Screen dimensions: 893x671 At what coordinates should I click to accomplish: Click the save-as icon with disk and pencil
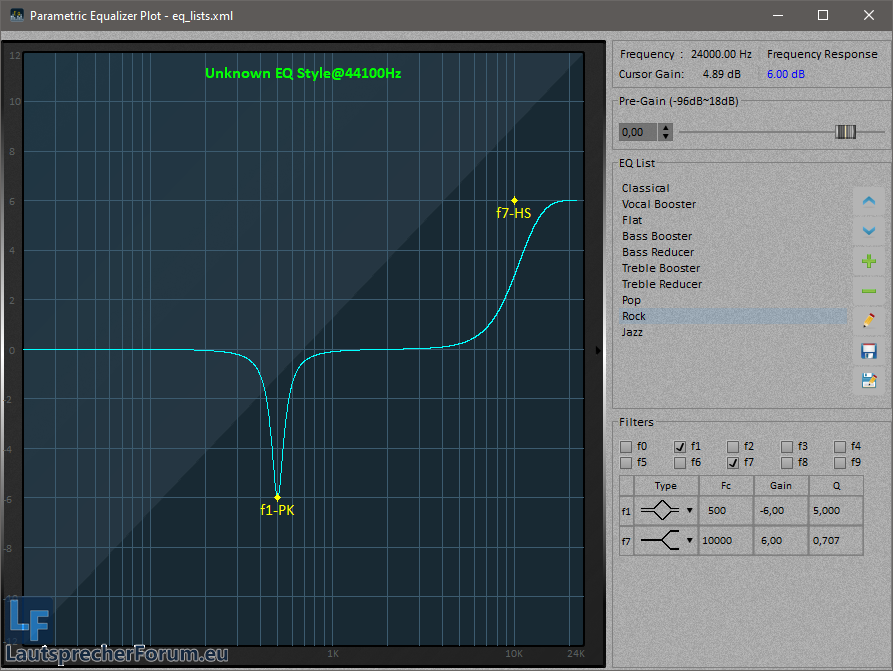[x=868, y=380]
